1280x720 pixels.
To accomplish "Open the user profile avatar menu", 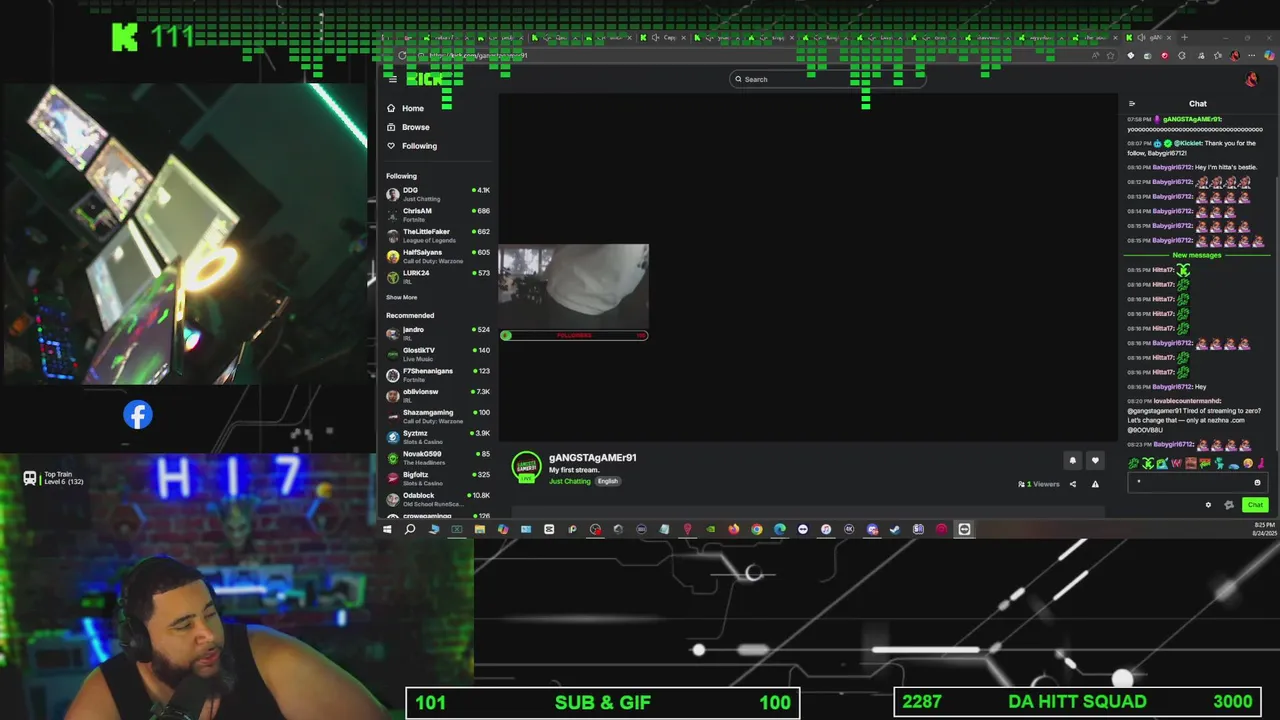I will (1251, 79).
